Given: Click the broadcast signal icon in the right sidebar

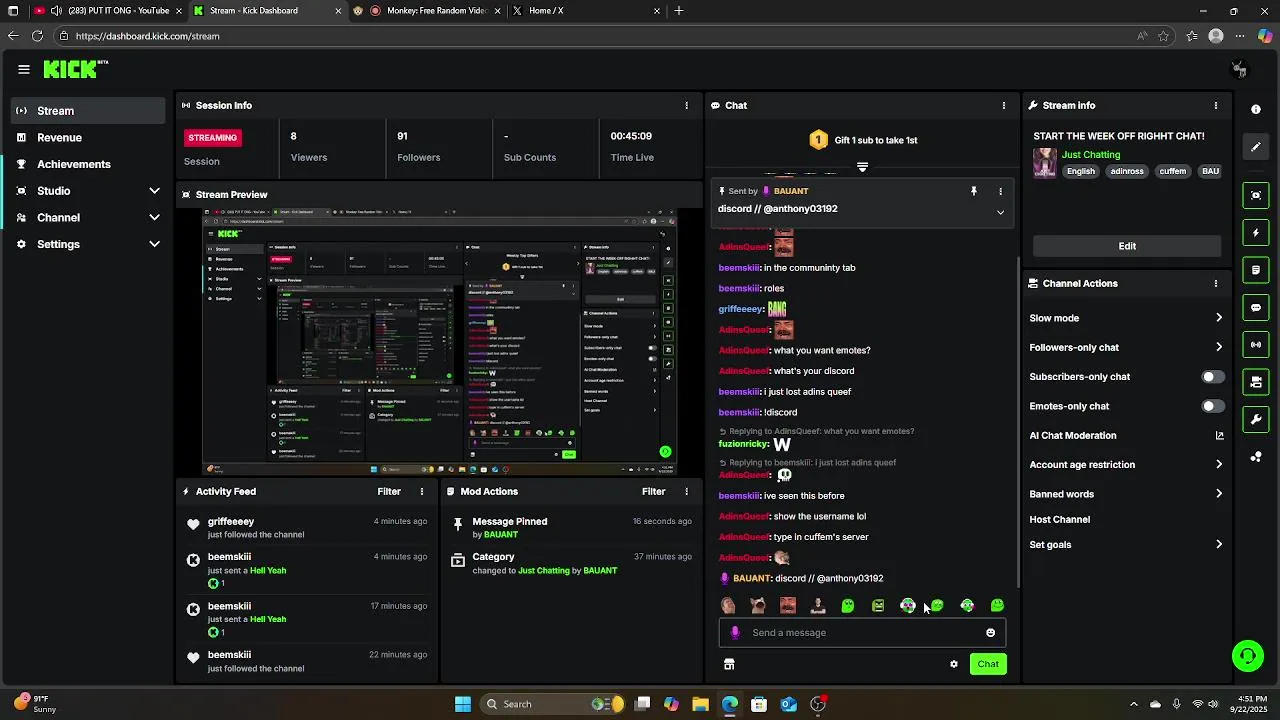Looking at the screenshot, I should click(1256, 345).
